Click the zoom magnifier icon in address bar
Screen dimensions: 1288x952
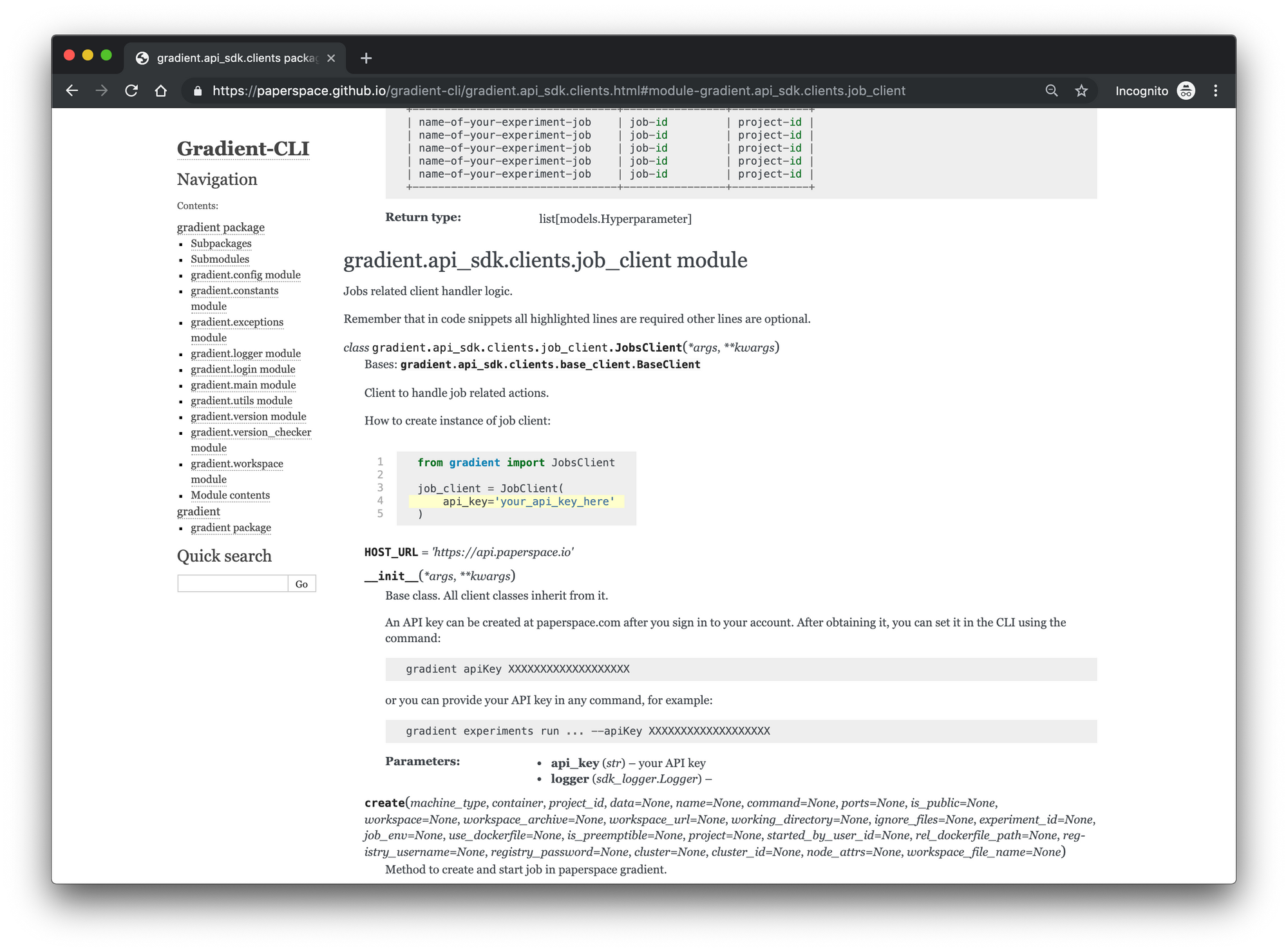coord(1052,91)
